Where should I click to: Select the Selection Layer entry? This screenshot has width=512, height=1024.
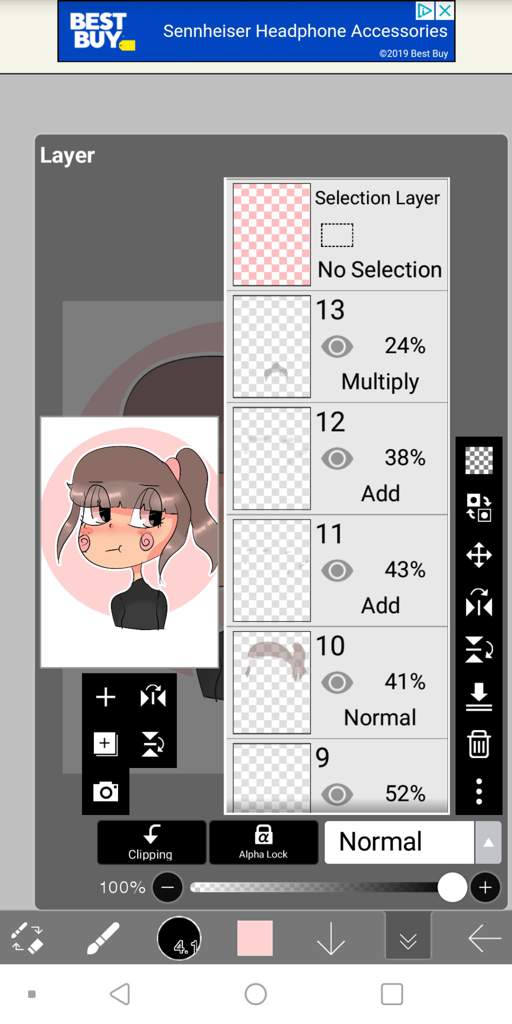pos(337,234)
